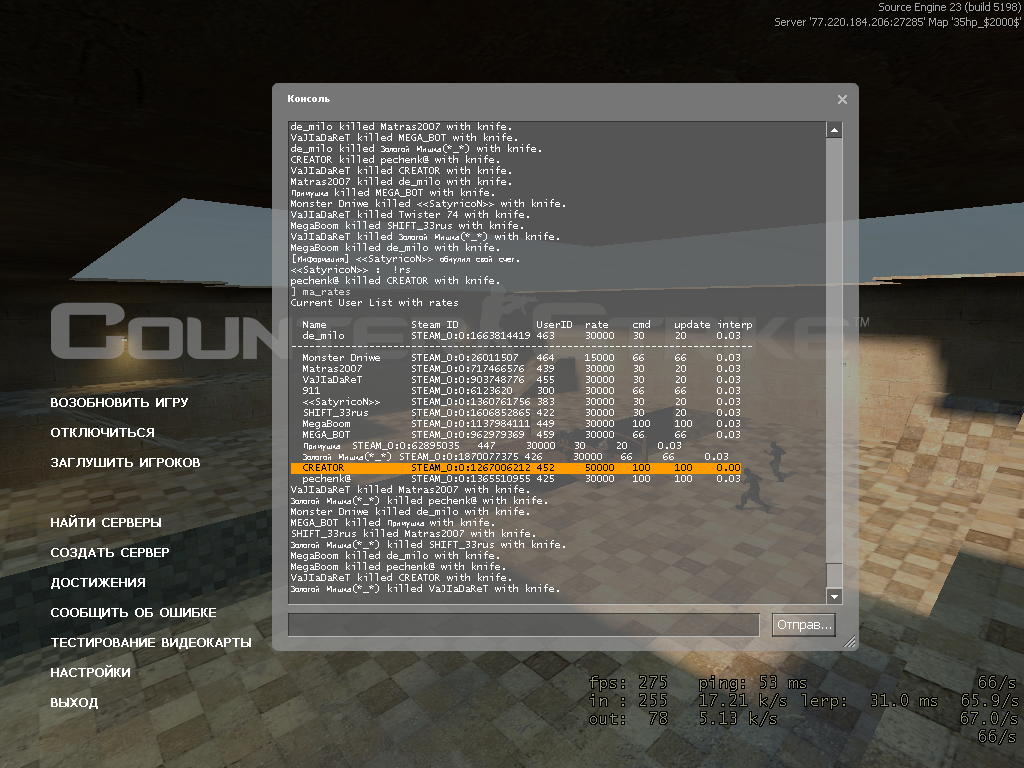Image resolution: width=1024 pixels, height=768 pixels.
Task: Click 'Matras2007 killed de_milo with knife.' line
Action: coord(401,182)
